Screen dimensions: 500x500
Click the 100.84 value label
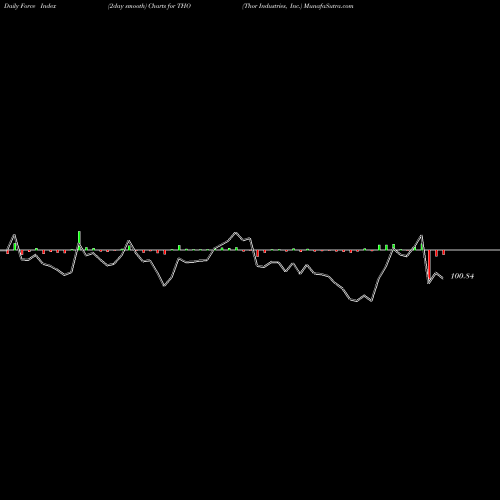(x=462, y=276)
